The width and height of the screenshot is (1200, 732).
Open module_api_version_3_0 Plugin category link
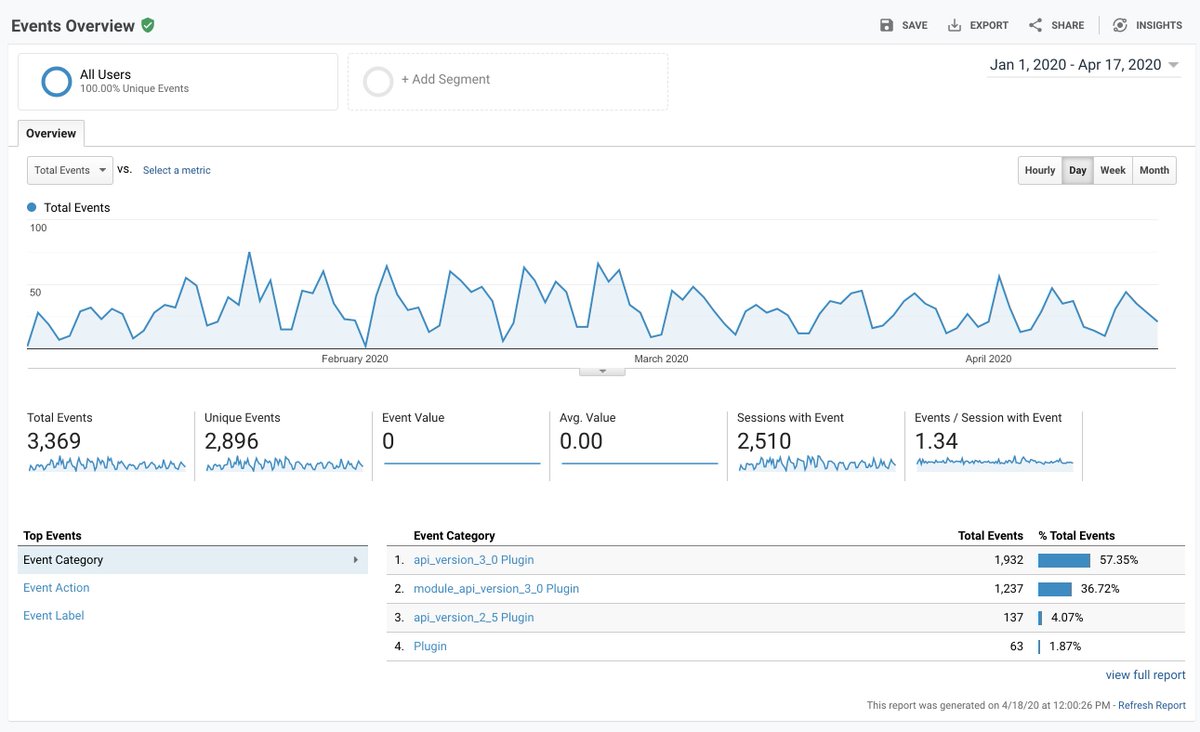(496, 589)
